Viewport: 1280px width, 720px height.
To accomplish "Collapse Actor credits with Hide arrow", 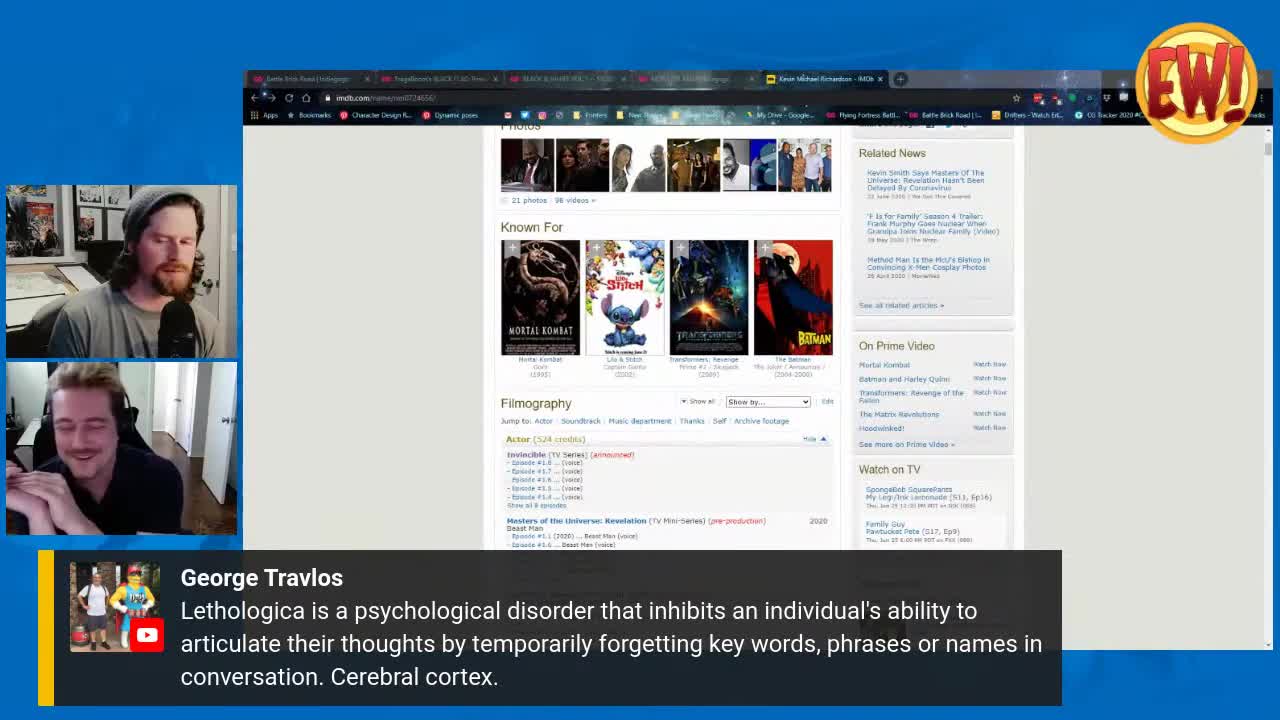I will [x=817, y=439].
